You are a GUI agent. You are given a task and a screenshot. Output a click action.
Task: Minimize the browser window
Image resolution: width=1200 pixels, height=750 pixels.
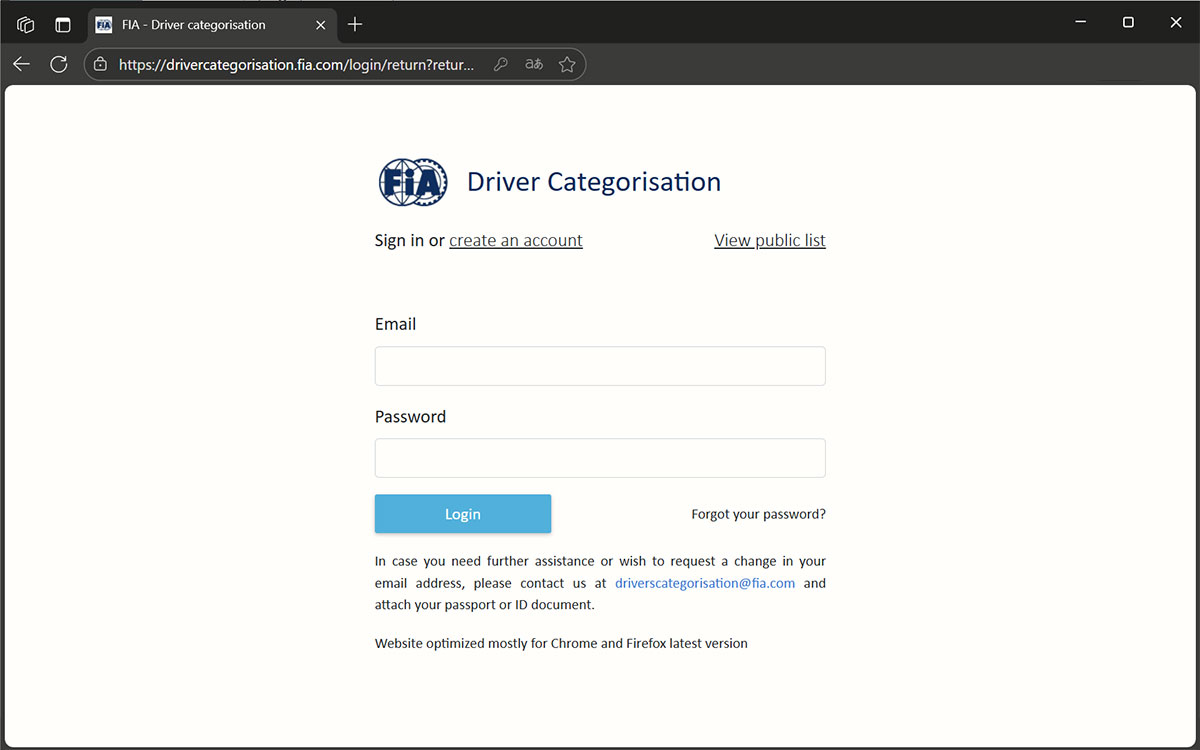(1080, 22)
